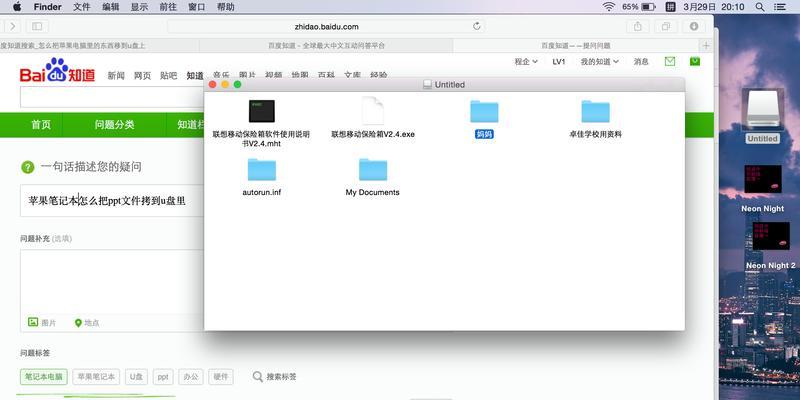Open the 编辑 menu

(111, 7)
